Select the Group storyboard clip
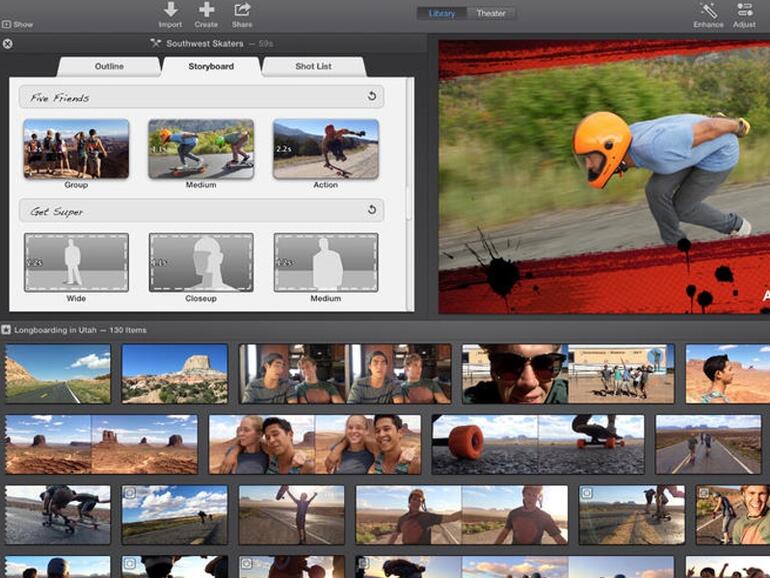The image size is (770, 578). coord(76,149)
